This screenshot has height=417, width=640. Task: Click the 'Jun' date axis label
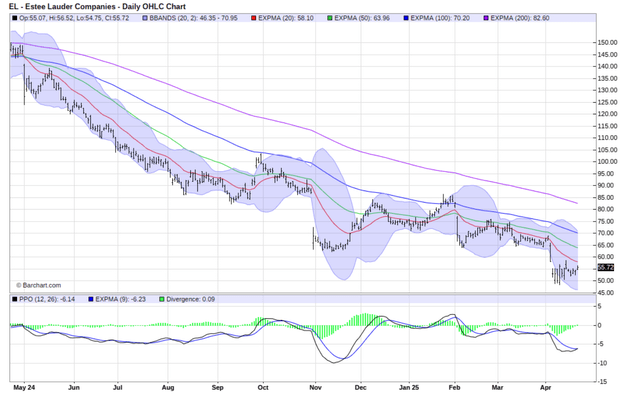click(x=74, y=388)
